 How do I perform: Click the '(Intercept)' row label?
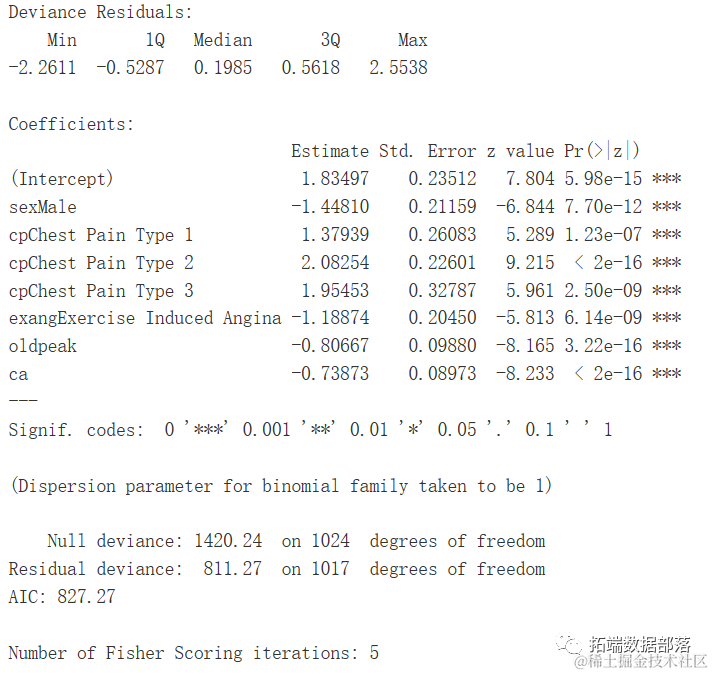(61, 179)
